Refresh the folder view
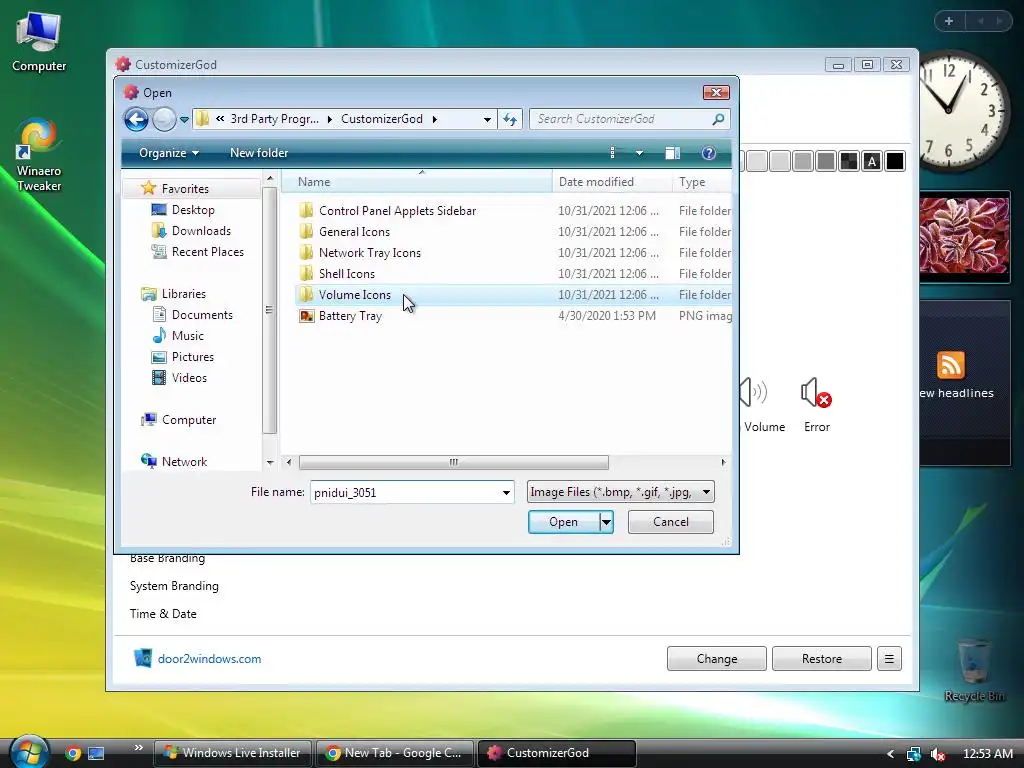The height and width of the screenshot is (768, 1024). pos(510,119)
